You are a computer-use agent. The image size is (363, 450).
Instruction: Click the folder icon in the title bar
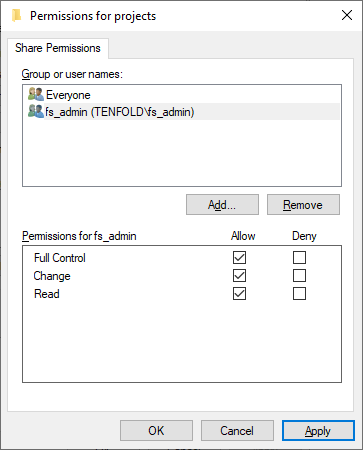pos(16,16)
